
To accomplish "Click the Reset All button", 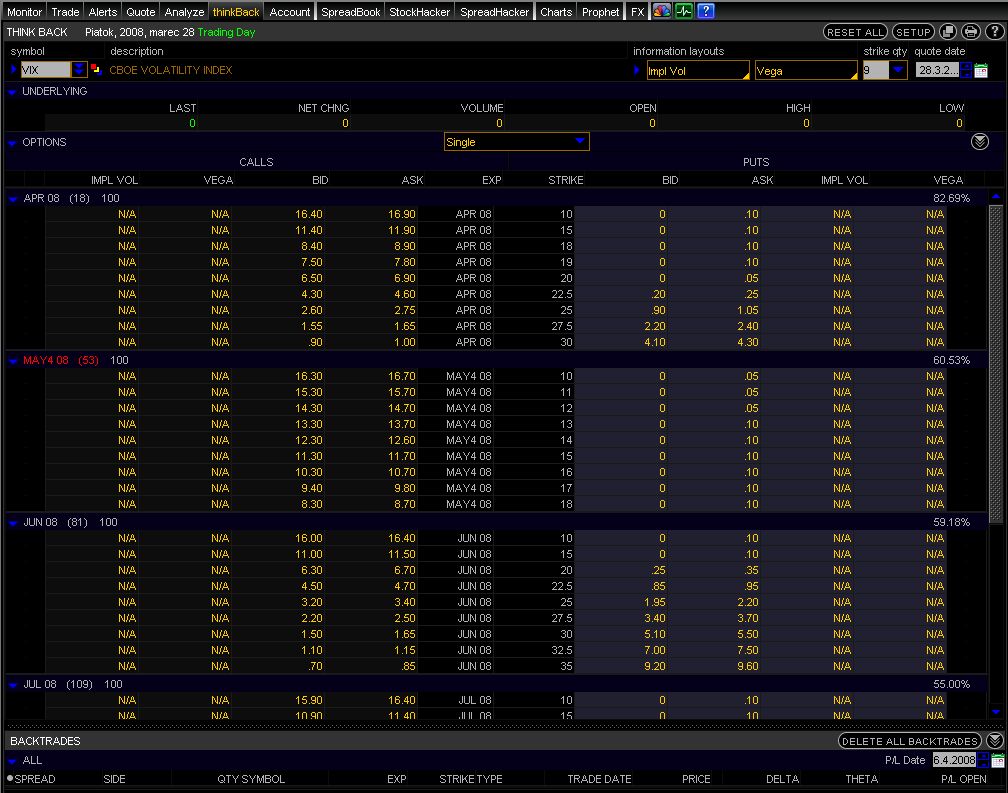I will 855,32.
